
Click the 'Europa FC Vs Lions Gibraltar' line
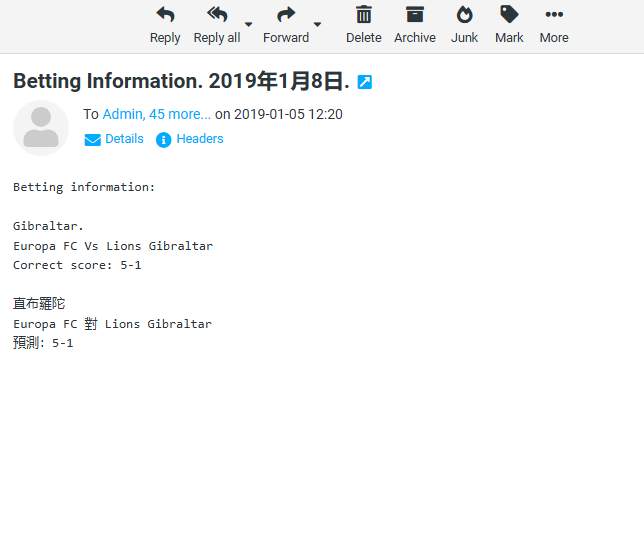point(113,246)
